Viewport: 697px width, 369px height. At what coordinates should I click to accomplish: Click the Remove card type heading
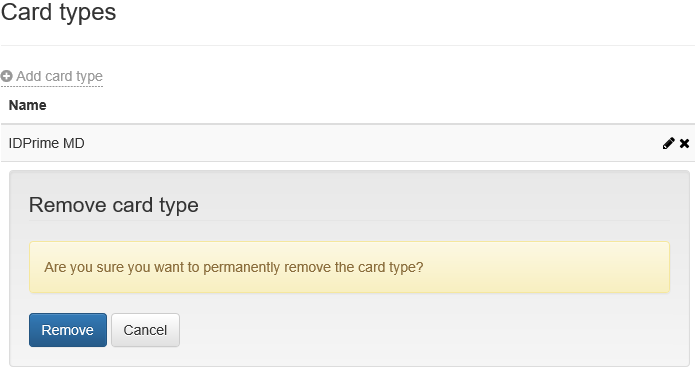click(114, 205)
